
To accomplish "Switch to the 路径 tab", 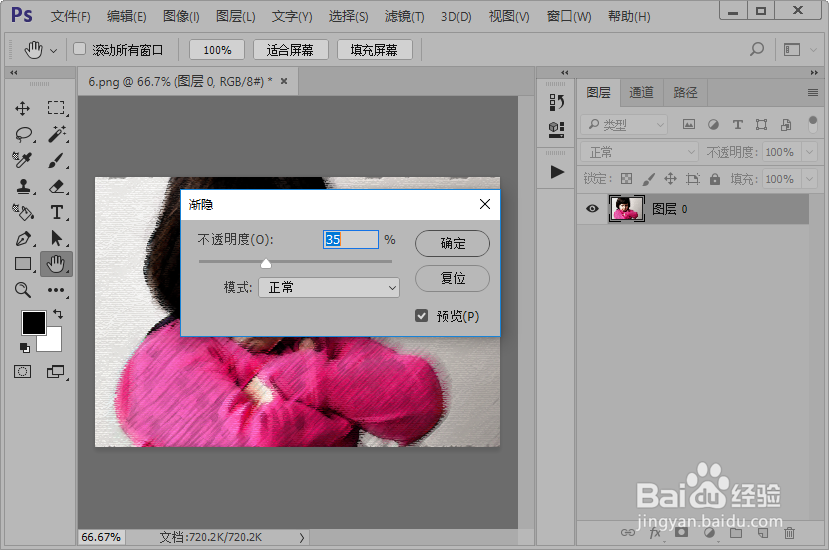I will click(x=685, y=93).
